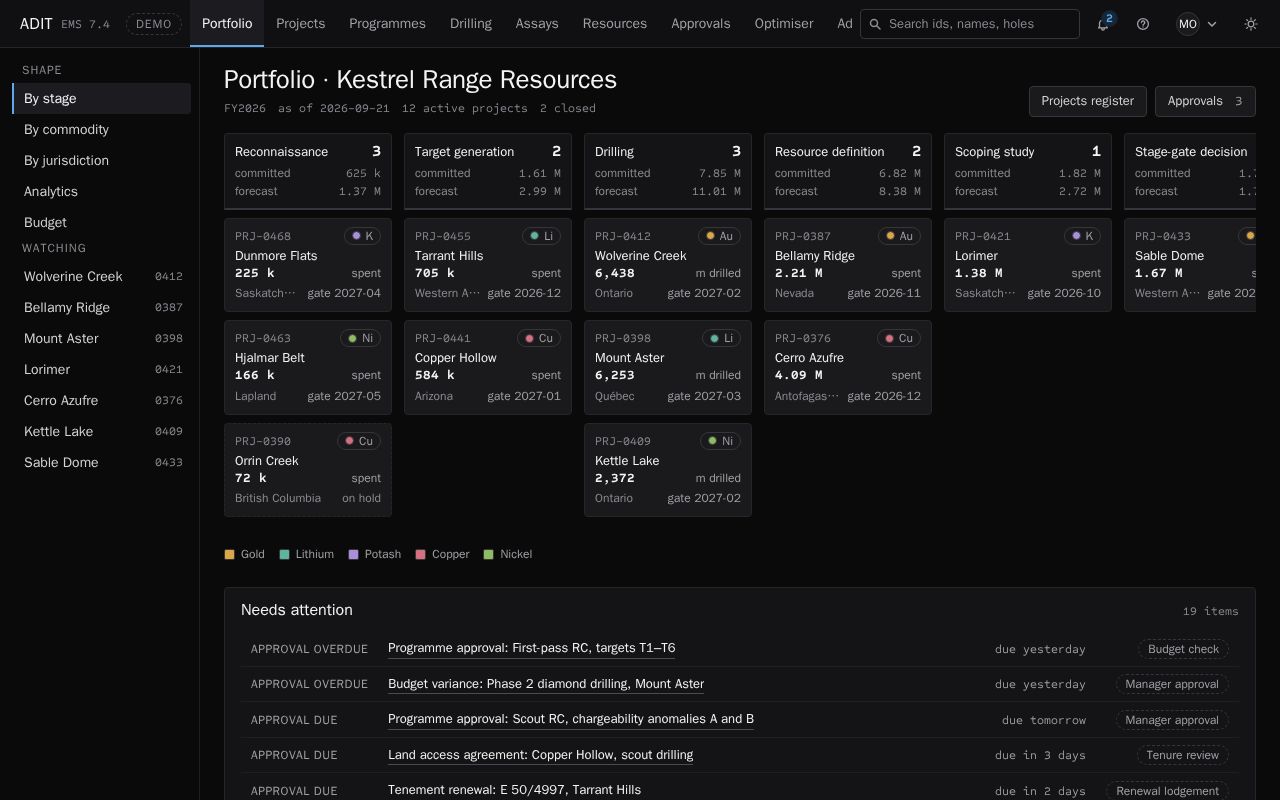Select By jurisdiction shape view
Screen dimensions: 1280x800
click(x=101, y=160)
